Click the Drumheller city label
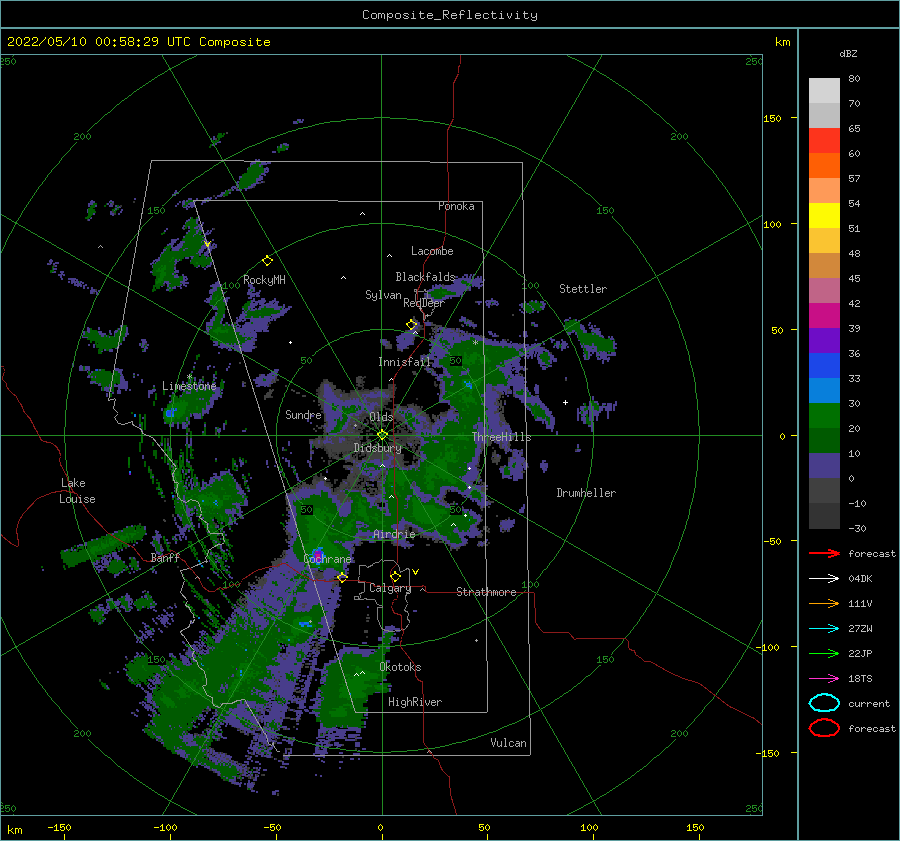Screen dimensions: 900x841 point(585,493)
